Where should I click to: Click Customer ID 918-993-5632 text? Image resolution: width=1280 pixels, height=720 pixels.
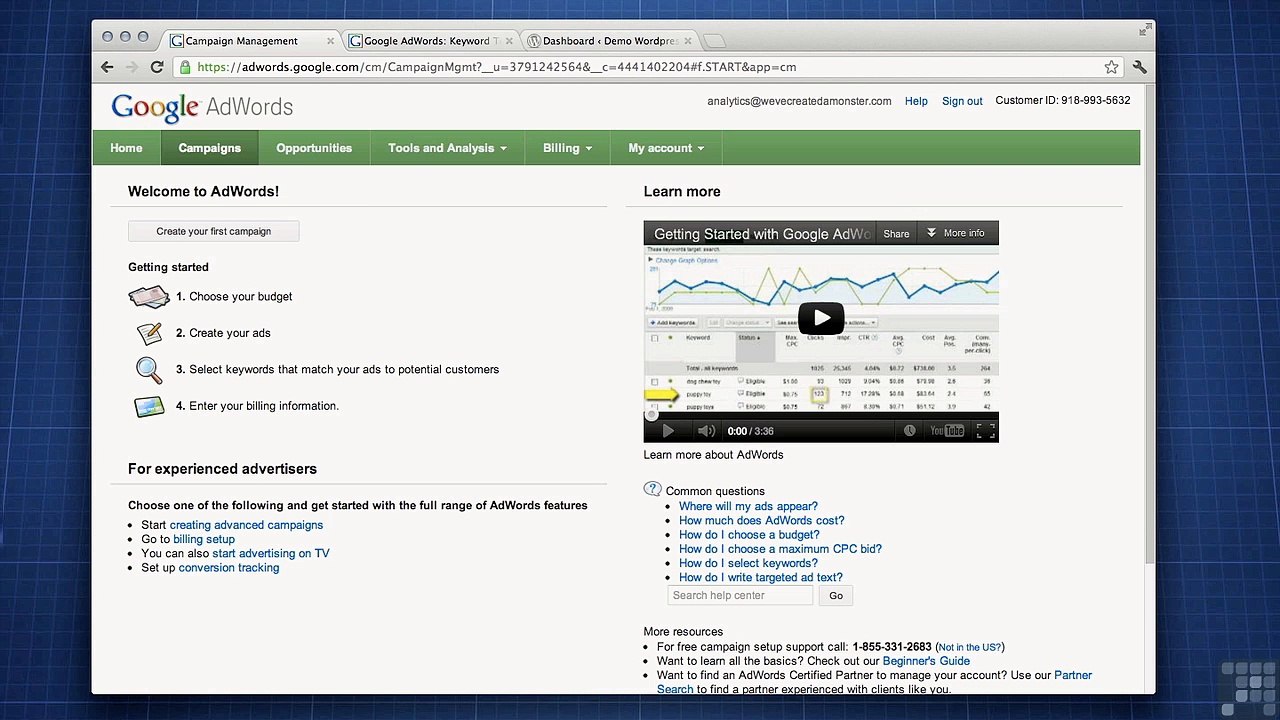tap(1063, 101)
